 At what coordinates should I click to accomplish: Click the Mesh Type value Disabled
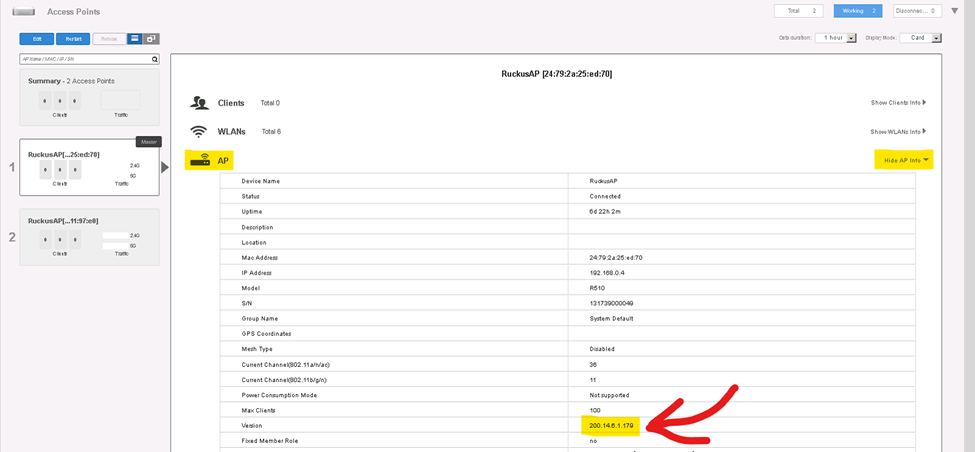point(602,349)
